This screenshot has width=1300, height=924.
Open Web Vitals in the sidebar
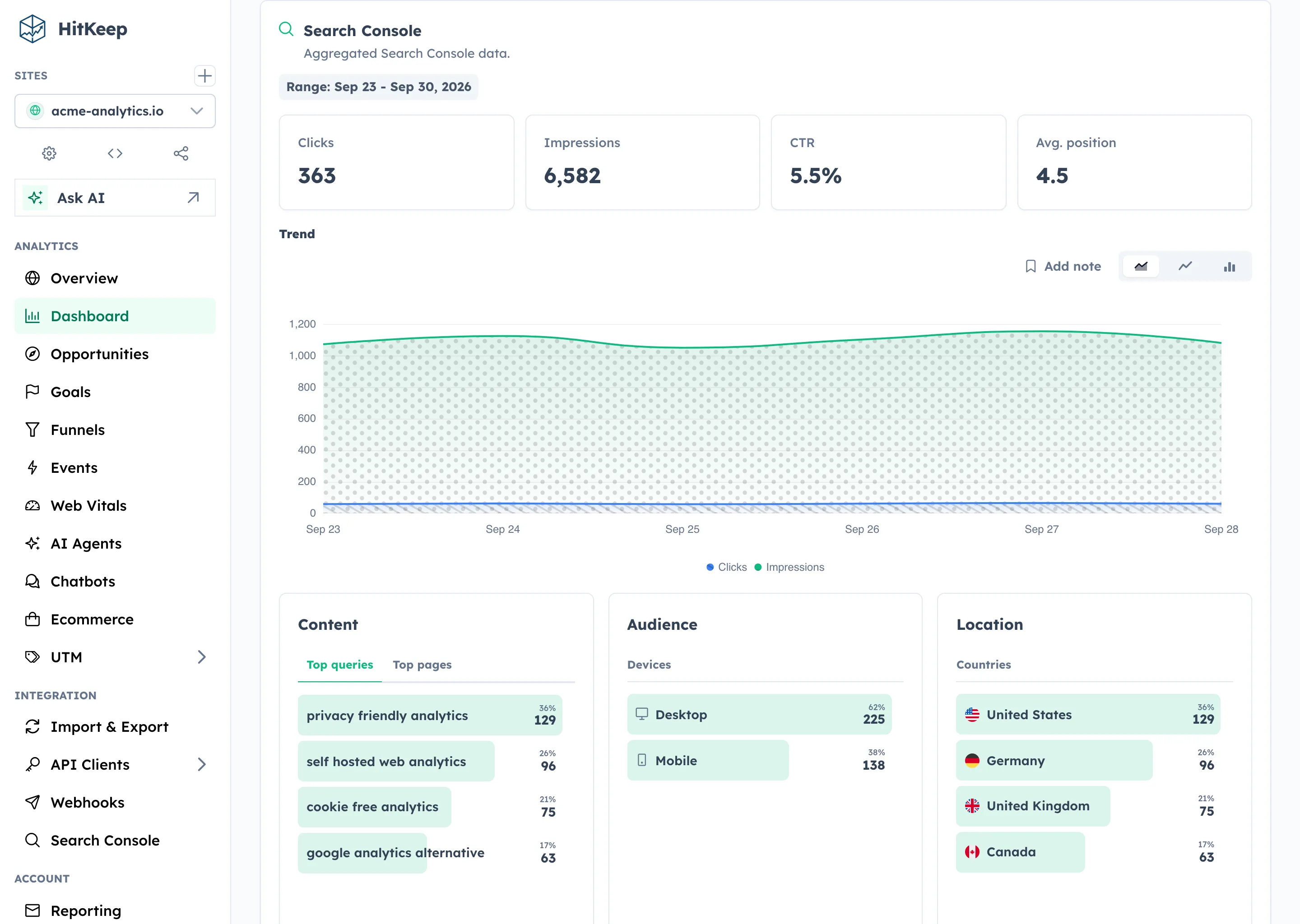[115, 506]
